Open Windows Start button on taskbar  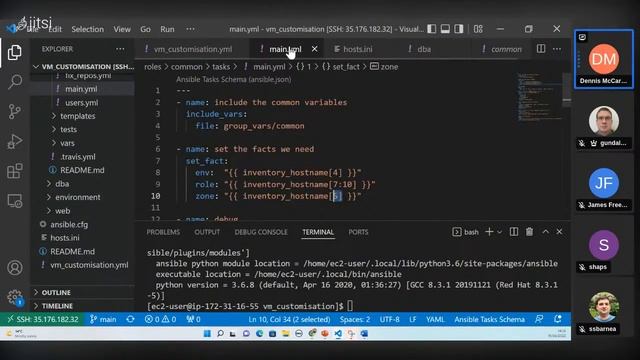(207, 333)
